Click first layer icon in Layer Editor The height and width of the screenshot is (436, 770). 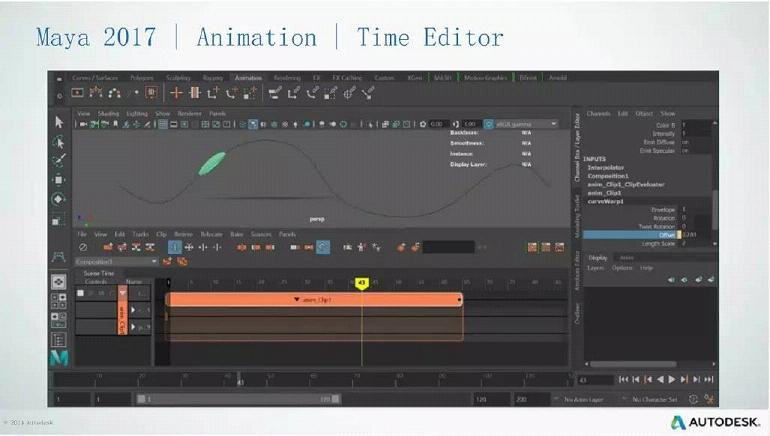(x=671, y=279)
